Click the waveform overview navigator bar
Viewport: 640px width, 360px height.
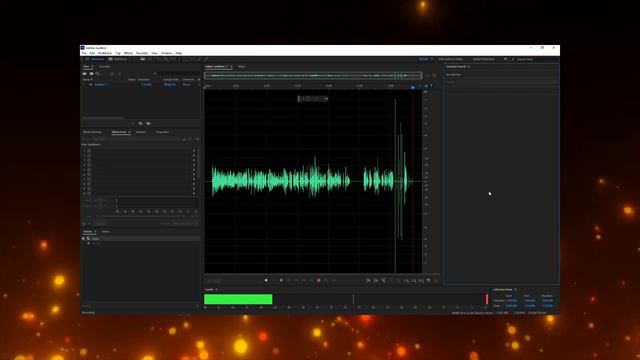pyautogui.click(x=313, y=76)
